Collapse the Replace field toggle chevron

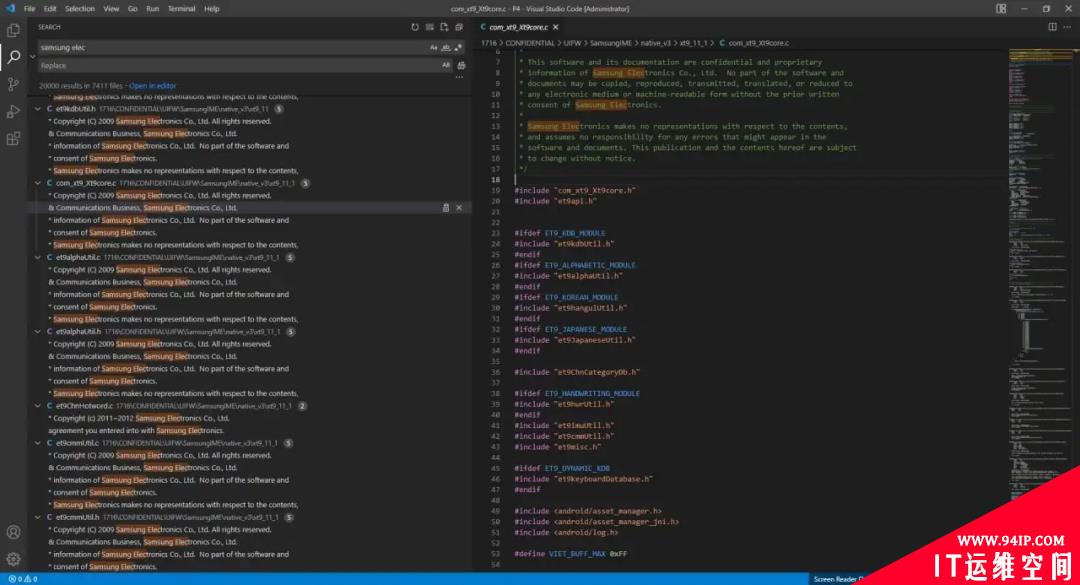(32, 57)
